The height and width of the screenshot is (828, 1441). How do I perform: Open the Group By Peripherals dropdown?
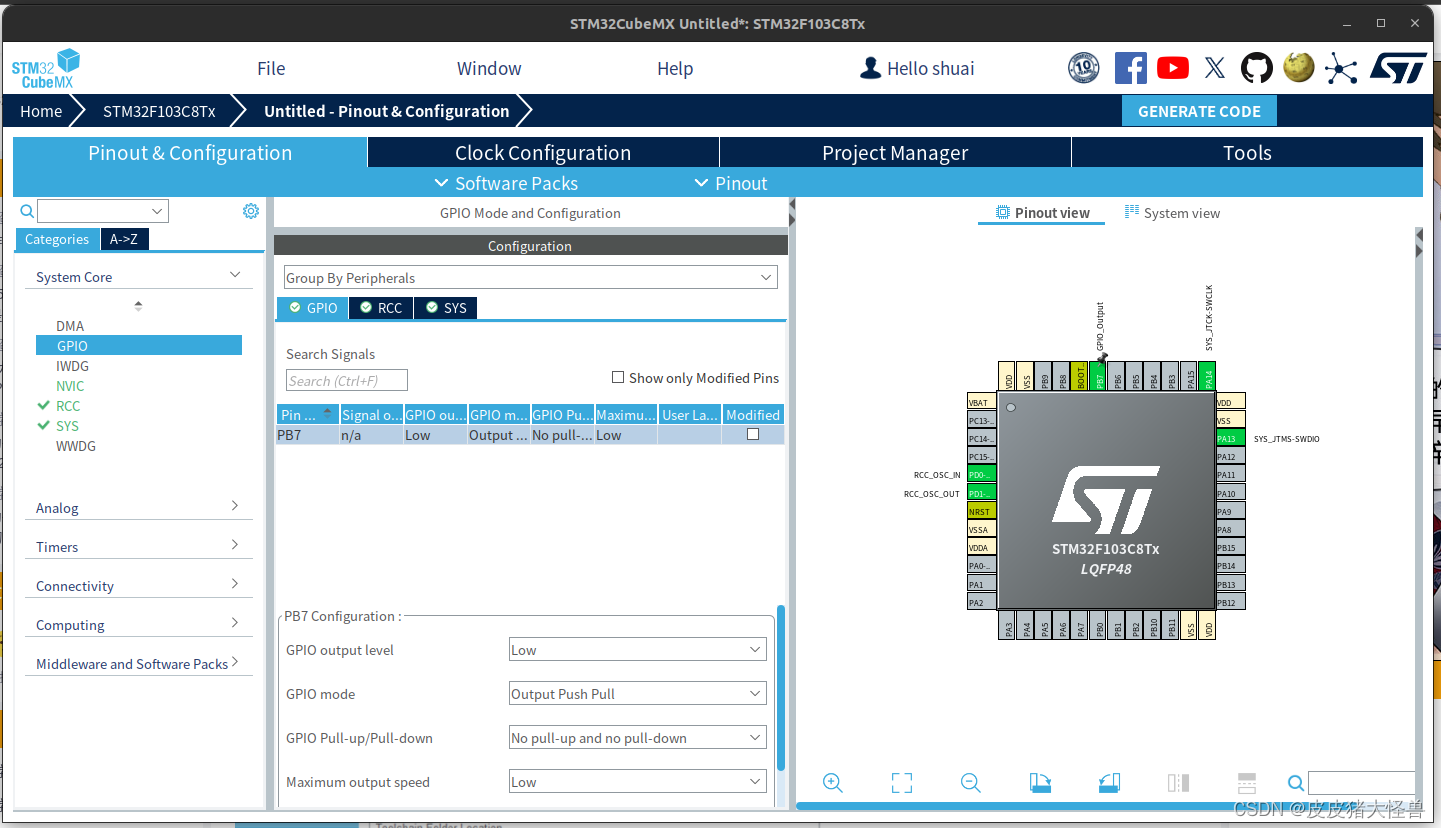coord(530,277)
